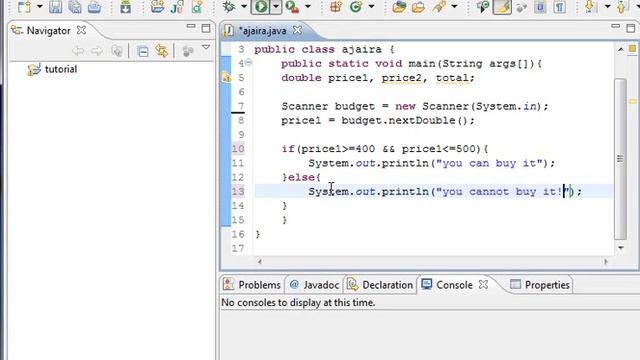Click the Scanner budget declaration on line 7

point(415,106)
